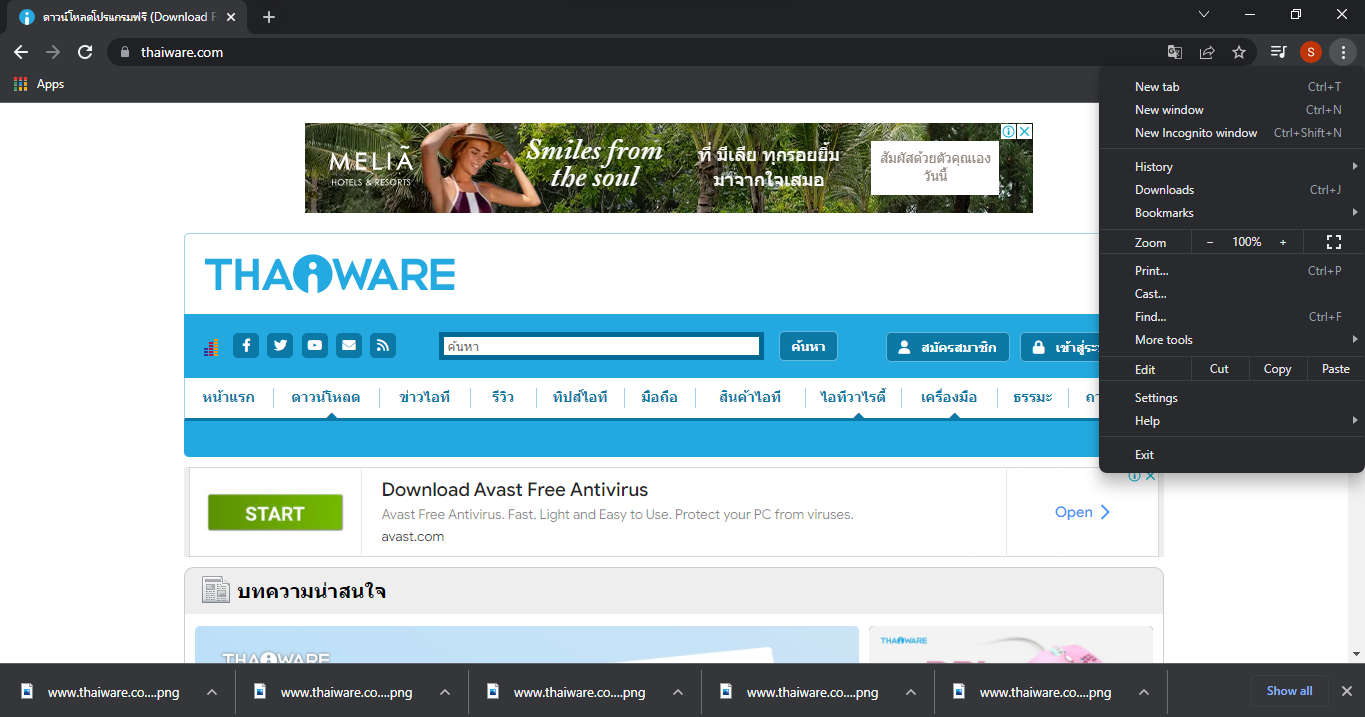Expand last downloaded png options chevron
The width and height of the screenshot is (1365, 717).
tap(1144, 692)
